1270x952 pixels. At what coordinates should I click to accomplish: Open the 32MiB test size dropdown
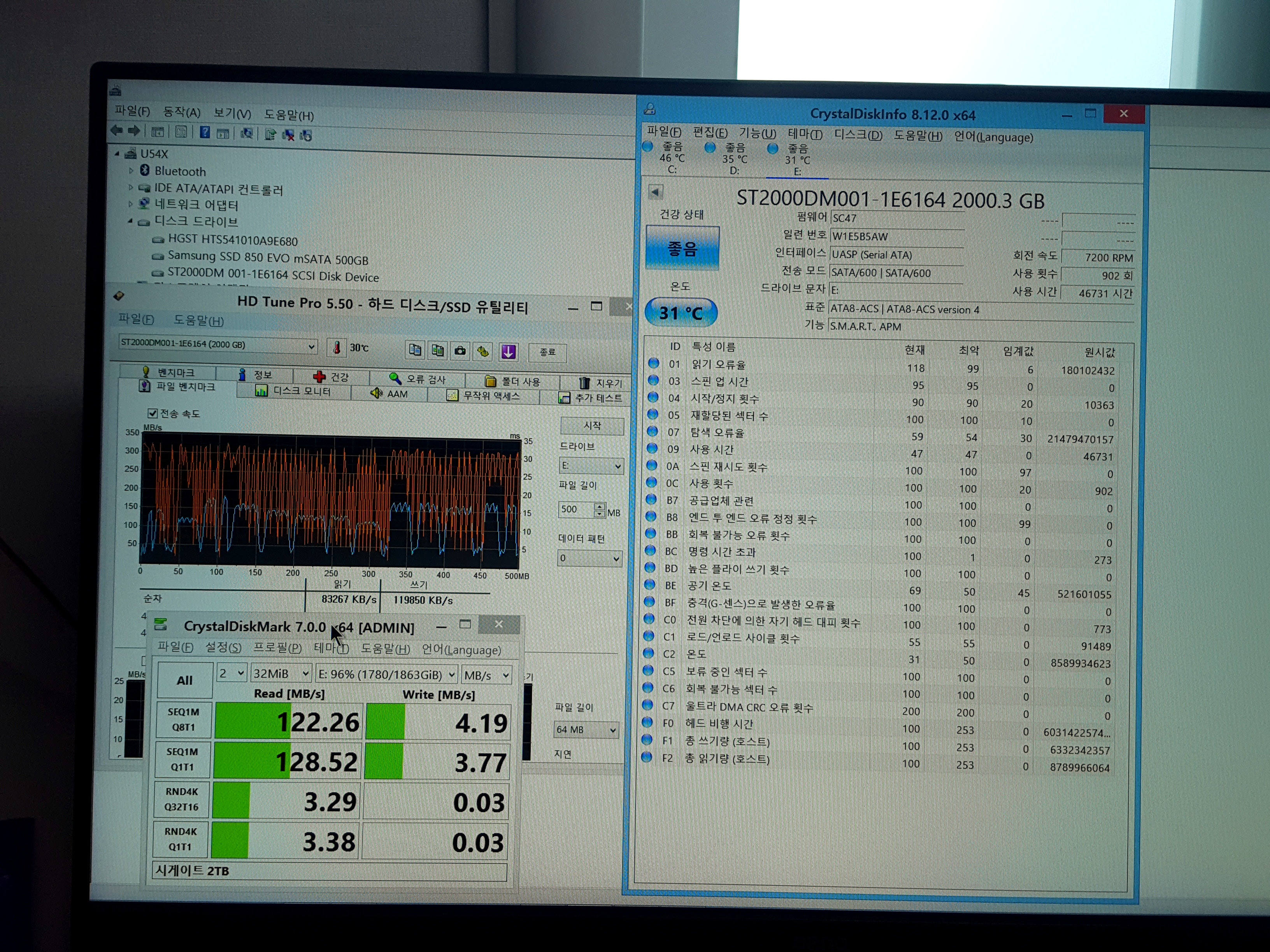[x=282, y=674]
